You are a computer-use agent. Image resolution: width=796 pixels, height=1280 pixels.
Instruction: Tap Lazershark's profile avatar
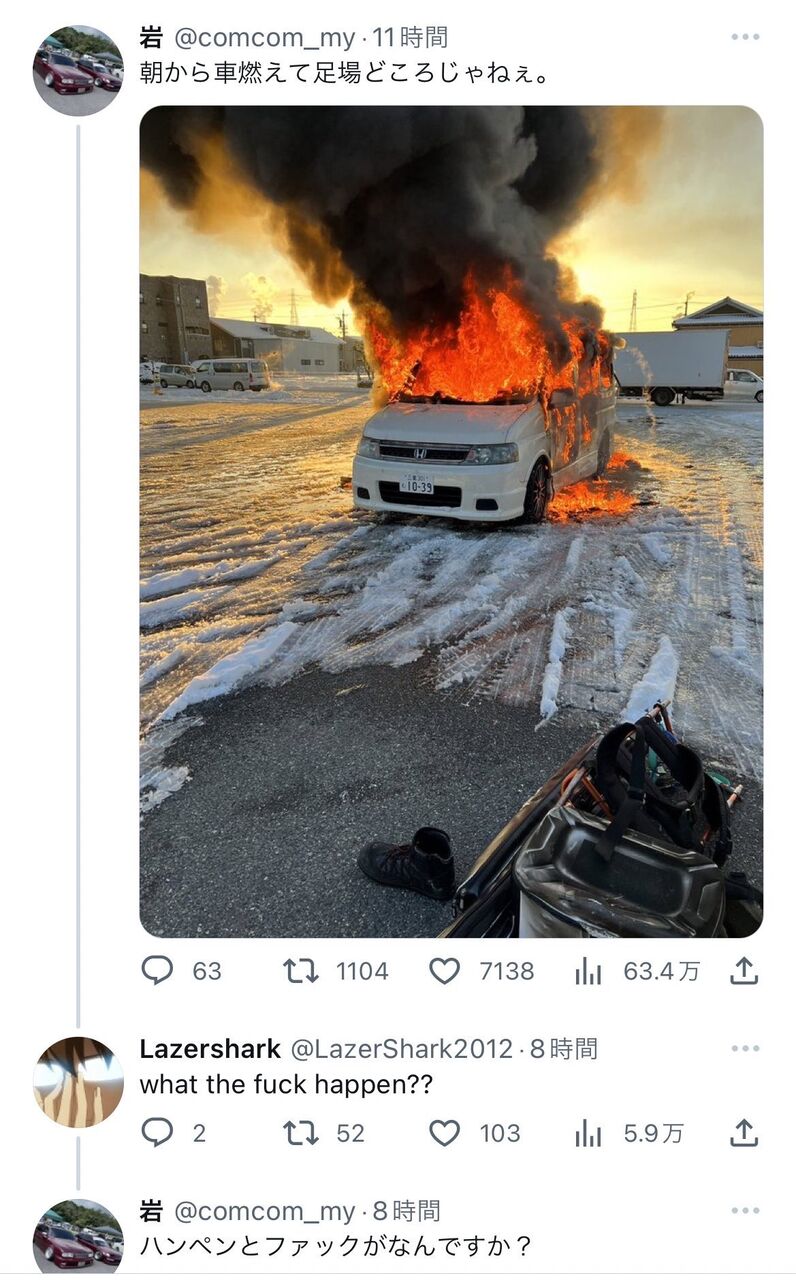point(78,1082)
